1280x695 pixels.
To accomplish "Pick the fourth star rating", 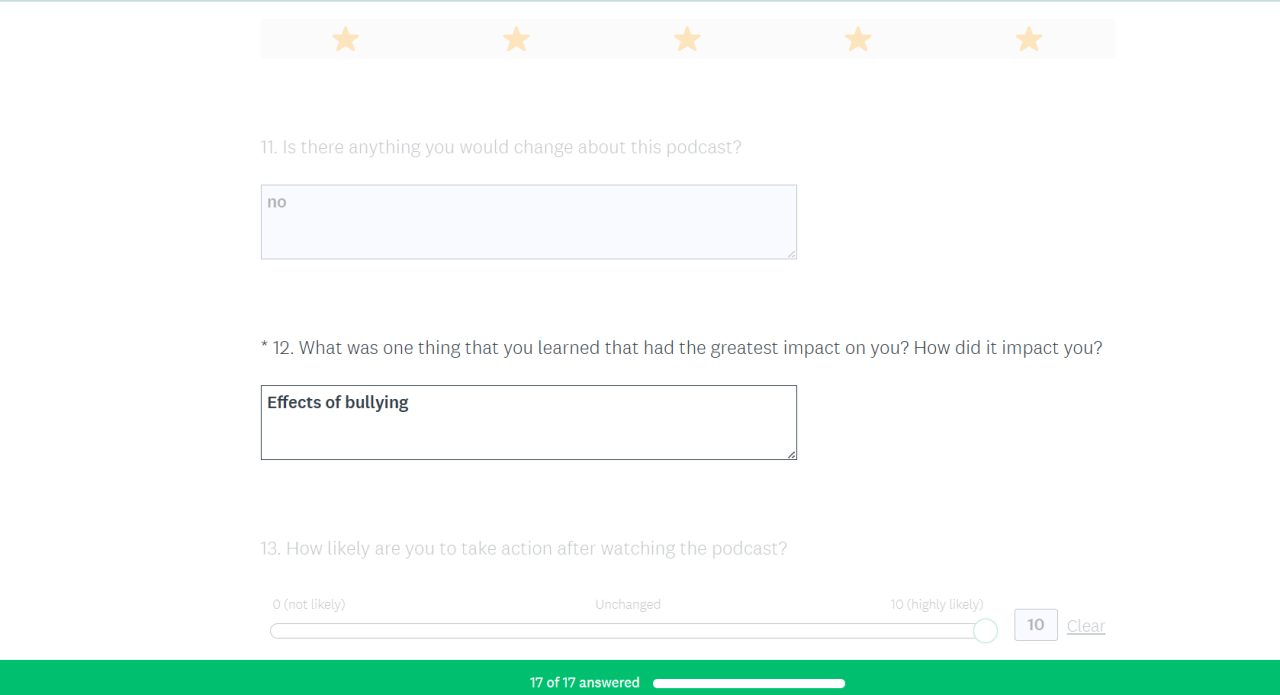I will click(x=858, y=39).
